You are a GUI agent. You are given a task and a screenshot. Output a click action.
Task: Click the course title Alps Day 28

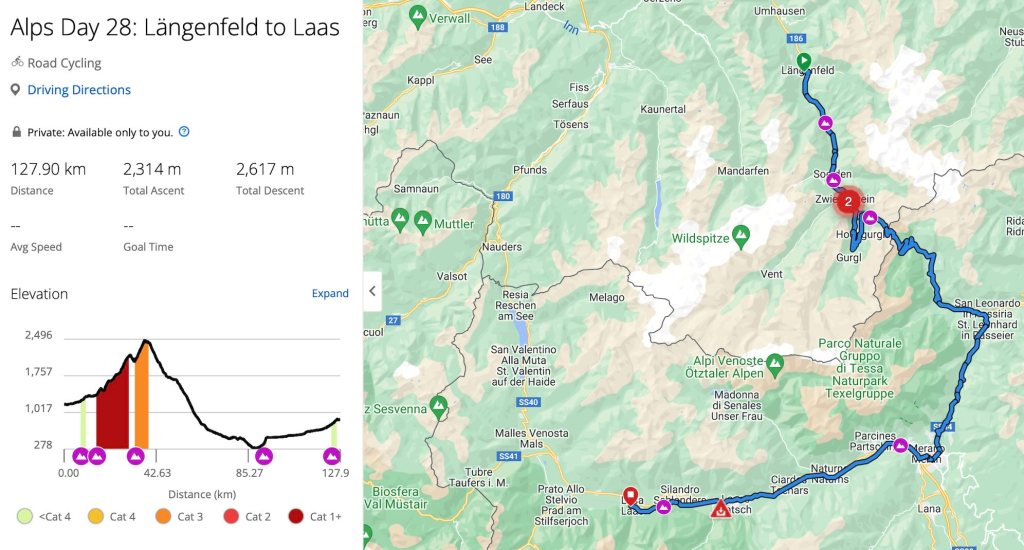pos(175,27)
